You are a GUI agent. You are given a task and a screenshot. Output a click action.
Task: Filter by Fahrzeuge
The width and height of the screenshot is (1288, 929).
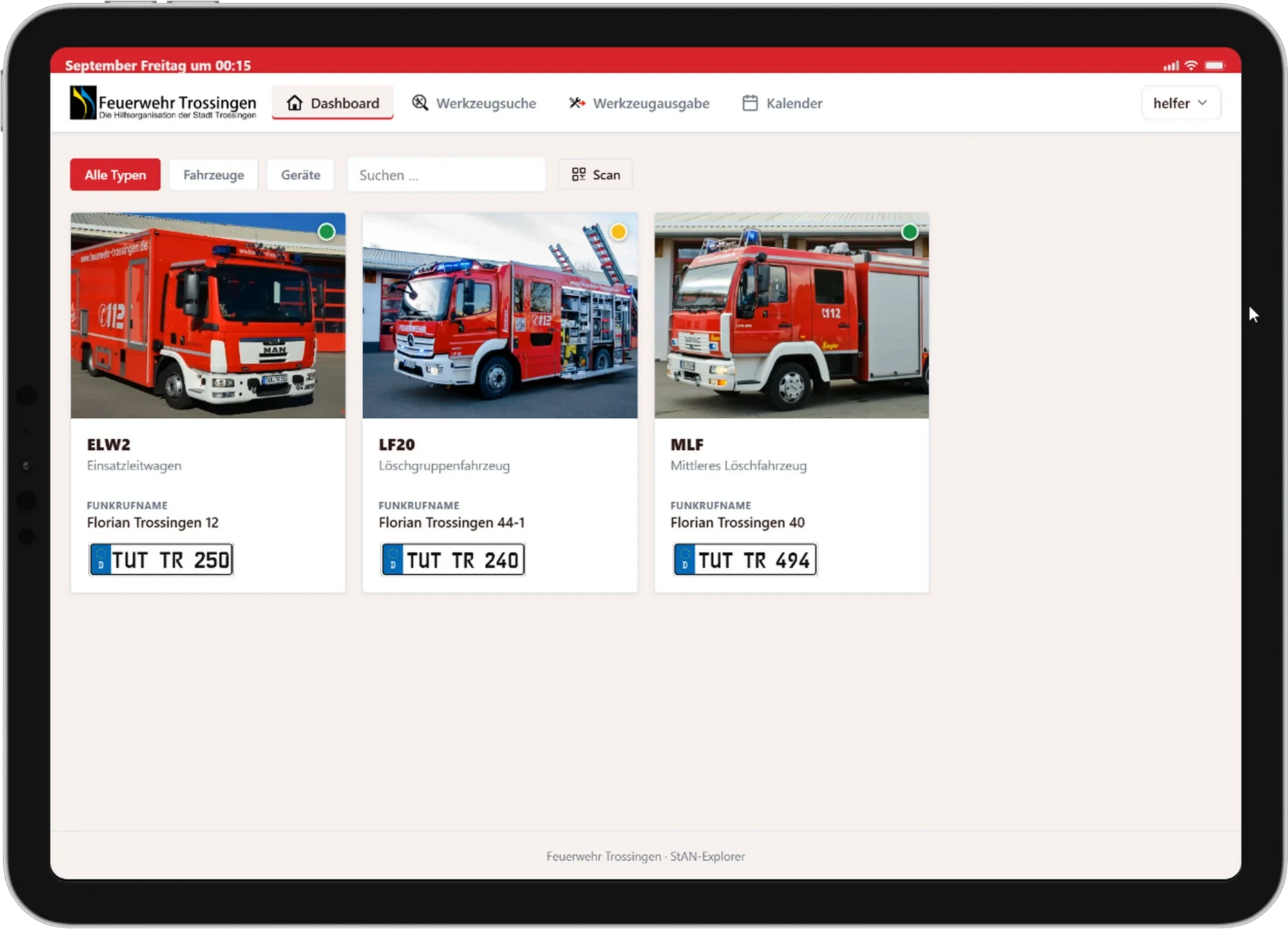[214, 174]
